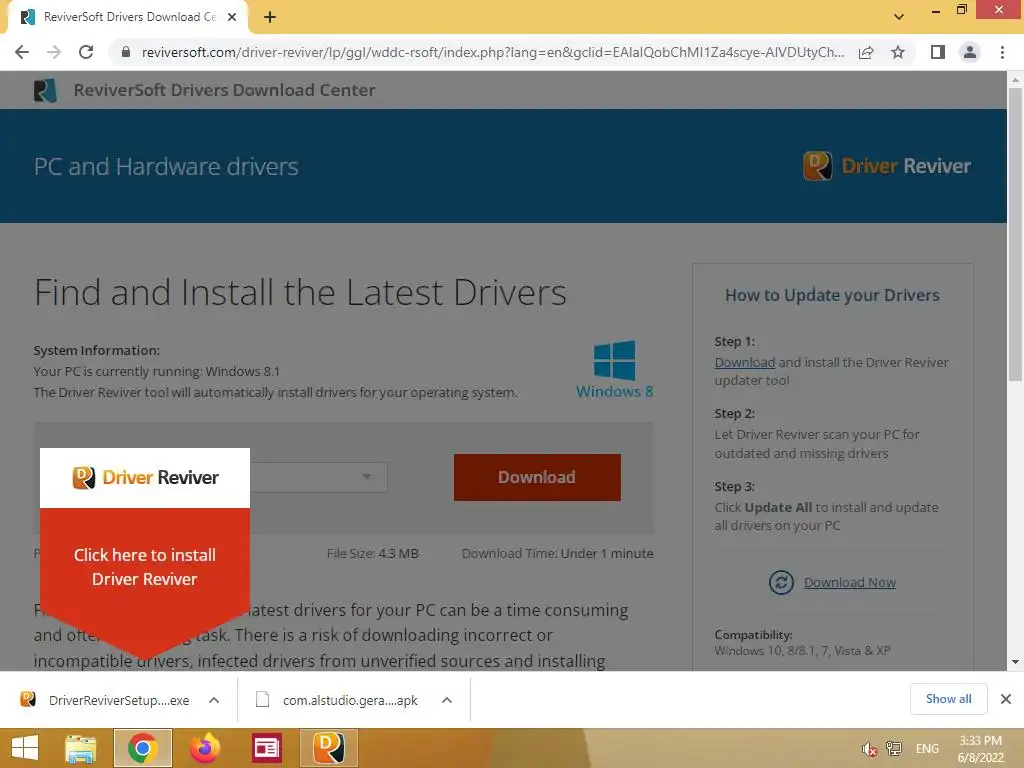Viewport: 1024px width, 768px height.
Task: Click ReviverSoft Drivers Download Center title
Action: click(224, 90)
